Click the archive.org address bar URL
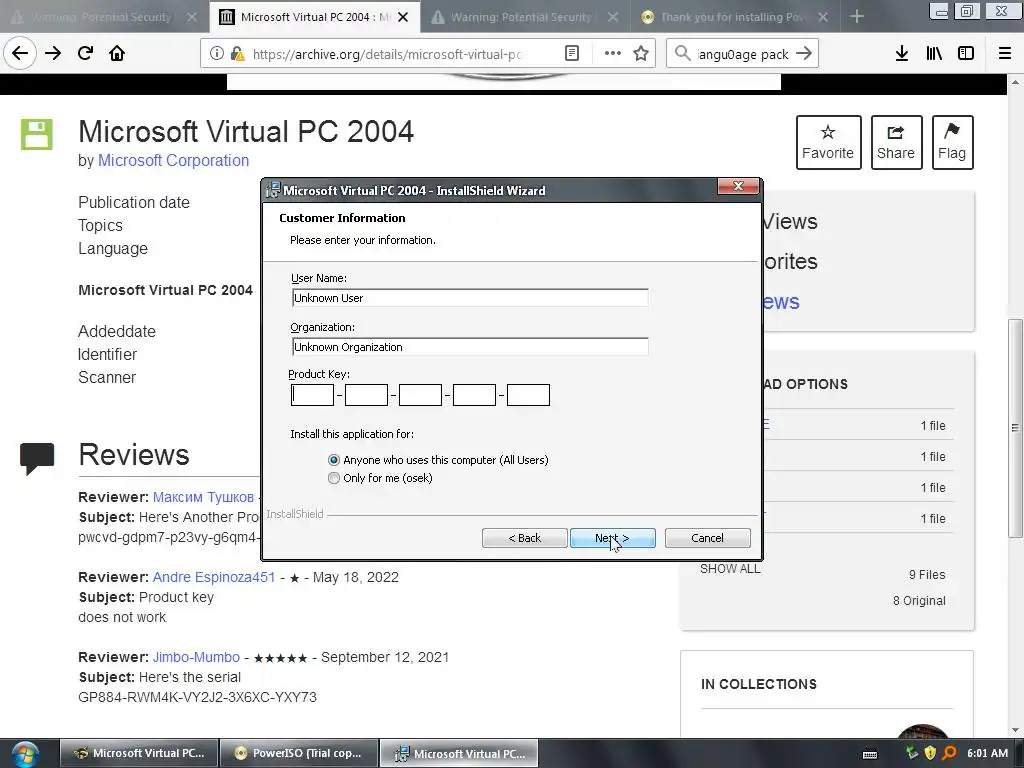The image size is (1024, 768). (387, 54)
